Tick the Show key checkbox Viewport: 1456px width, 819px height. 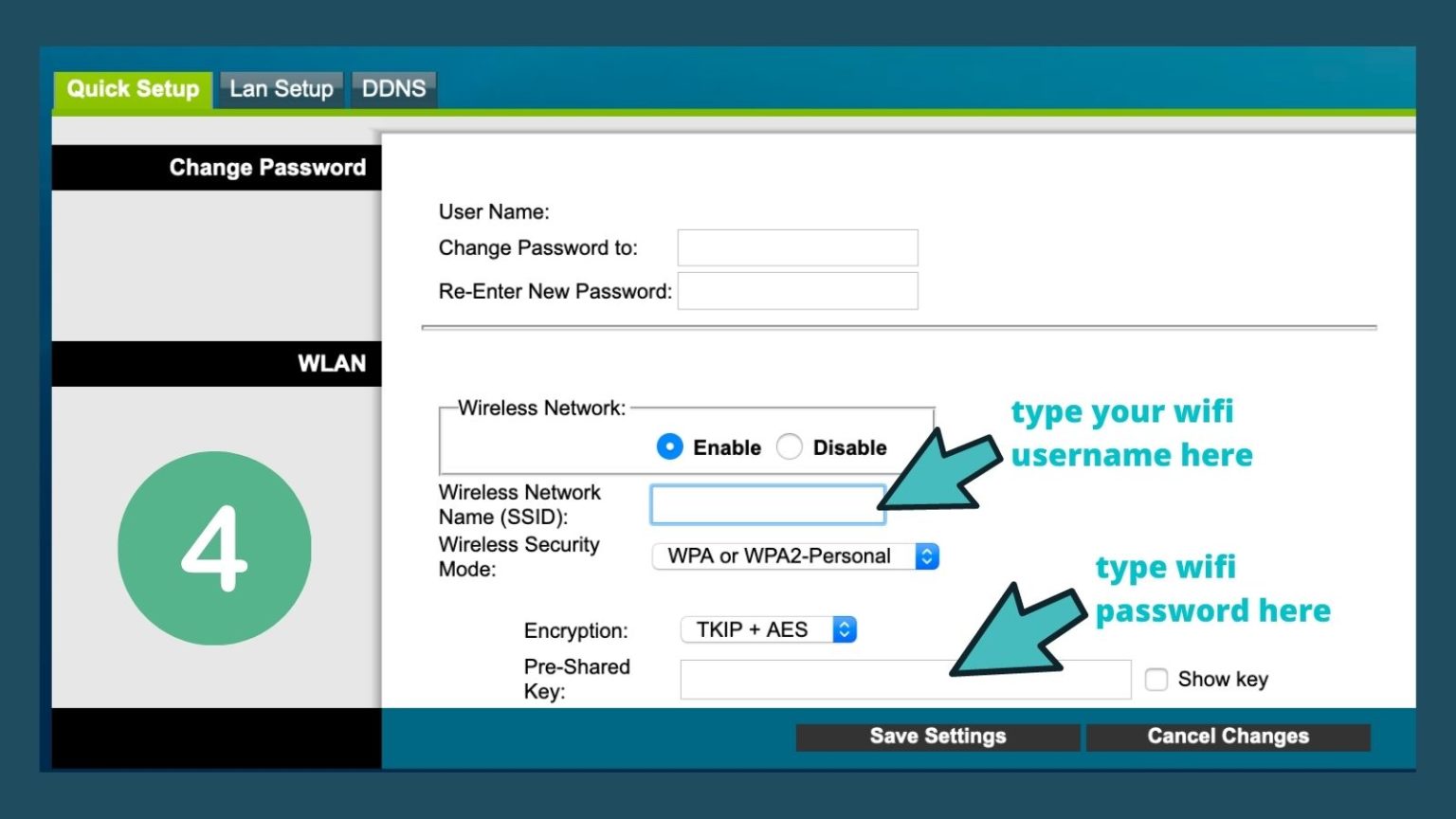[x=1156, y=680]
